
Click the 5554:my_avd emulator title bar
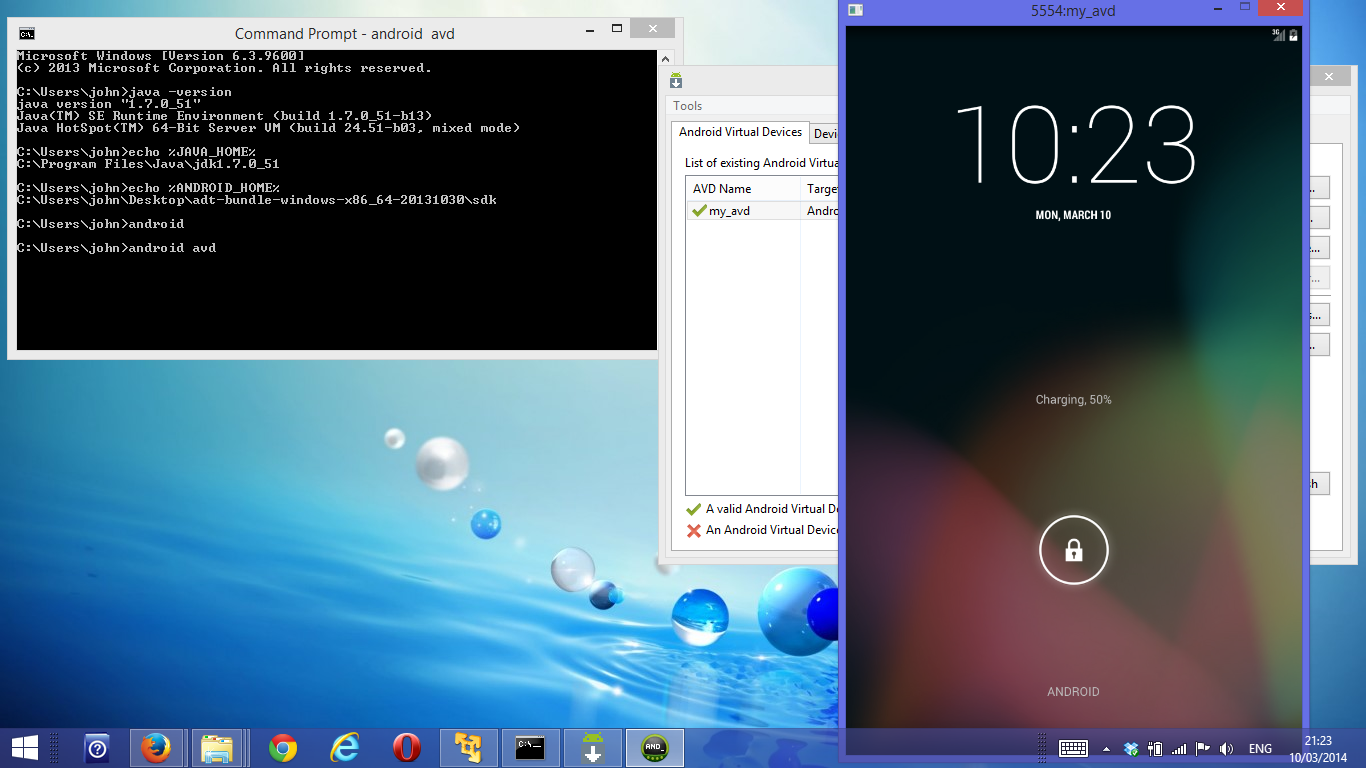point(1073,11)
